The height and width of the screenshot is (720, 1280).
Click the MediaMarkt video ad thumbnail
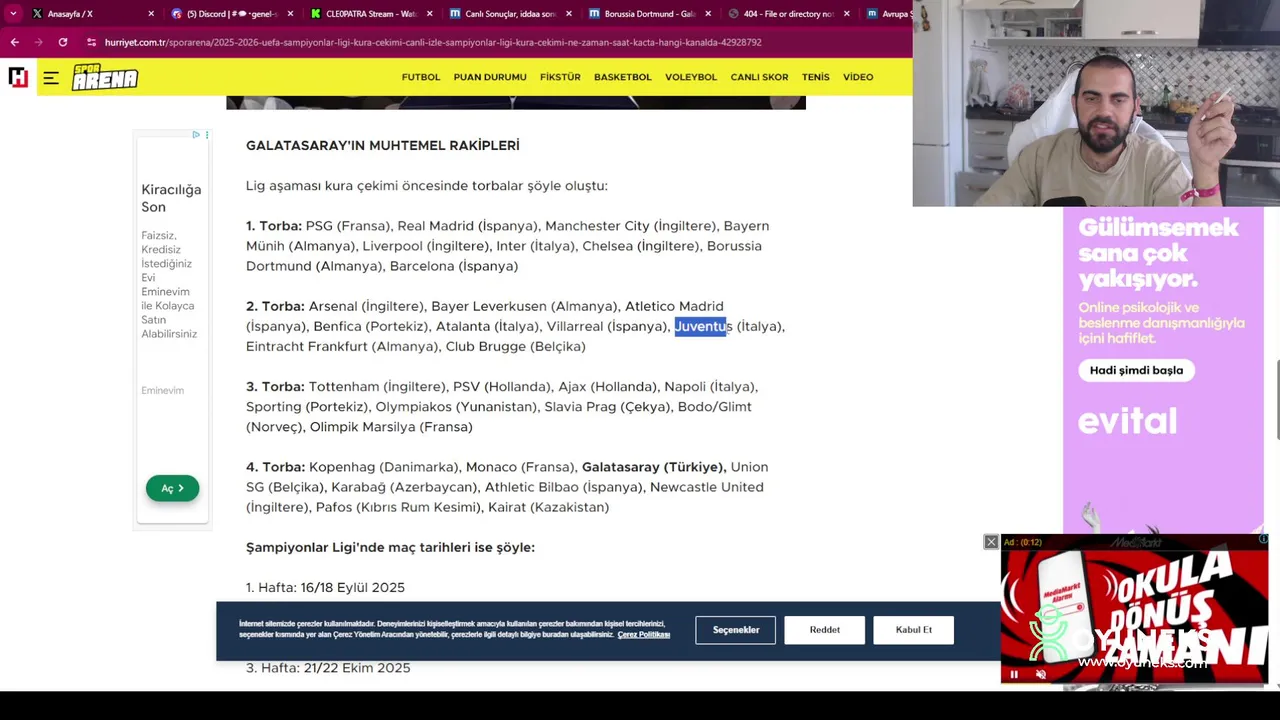(x=1134, y=610)
